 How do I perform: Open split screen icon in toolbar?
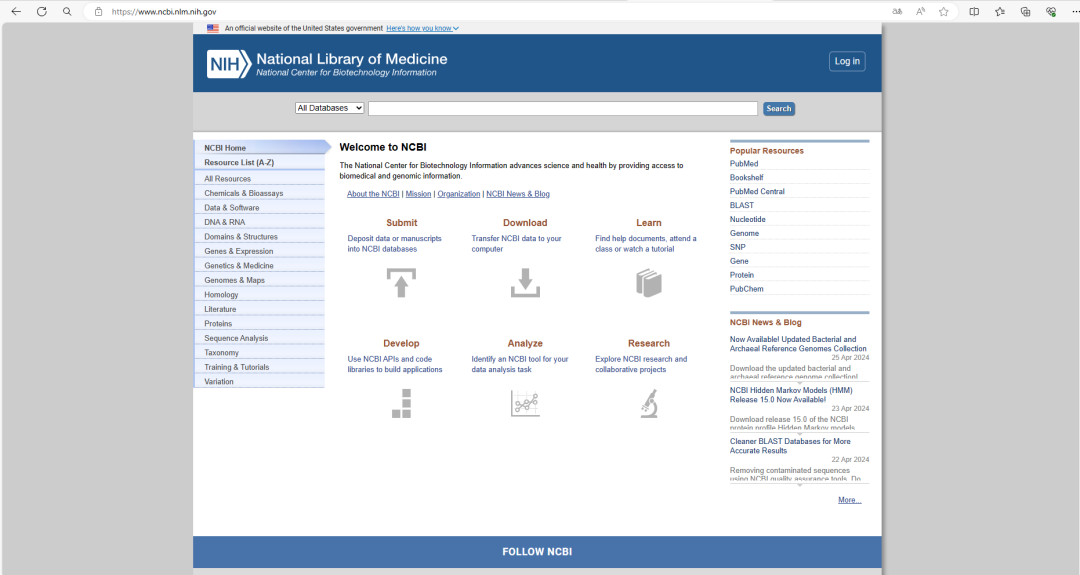[x=974, y=11]
